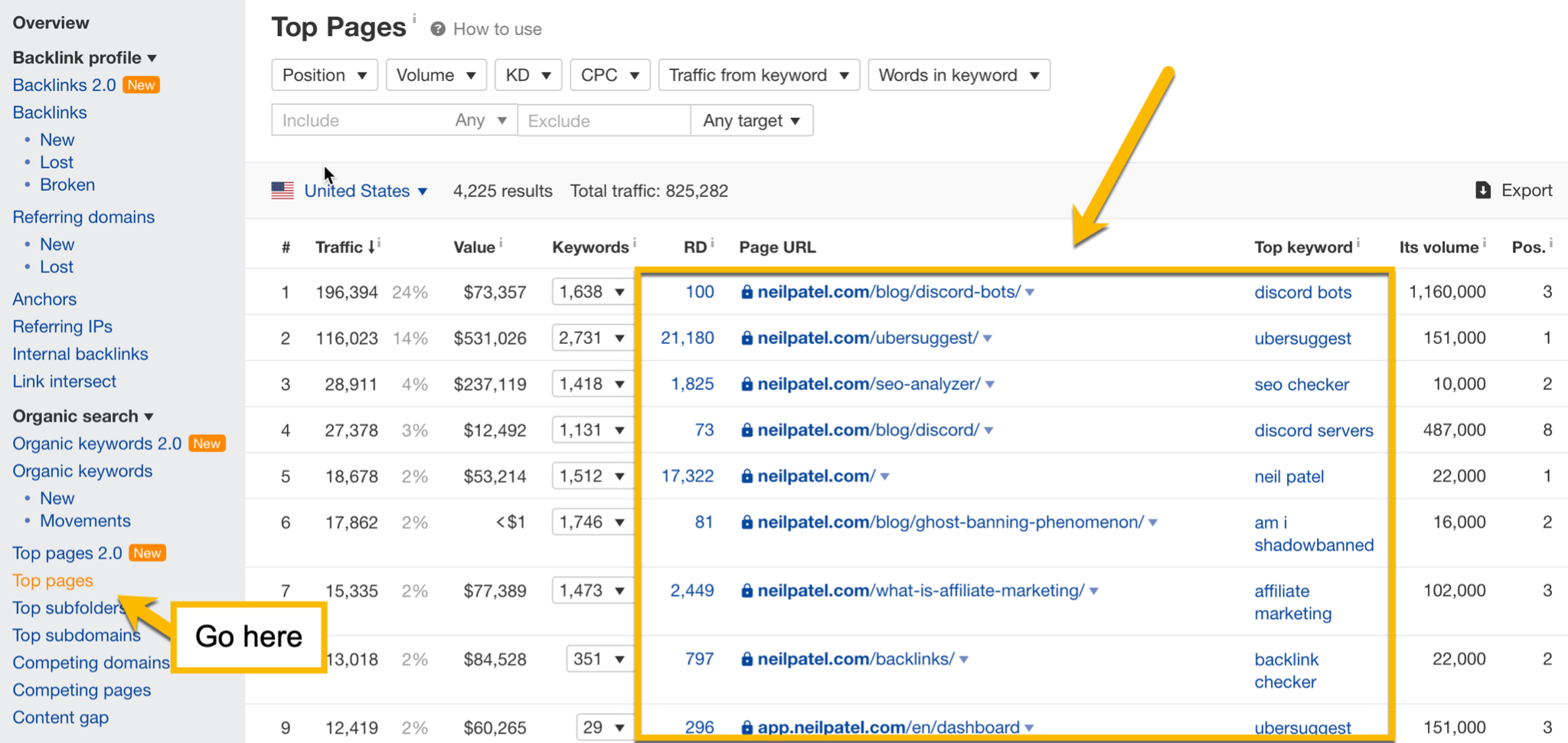Open Overview in the sidebar

point(51,23)
